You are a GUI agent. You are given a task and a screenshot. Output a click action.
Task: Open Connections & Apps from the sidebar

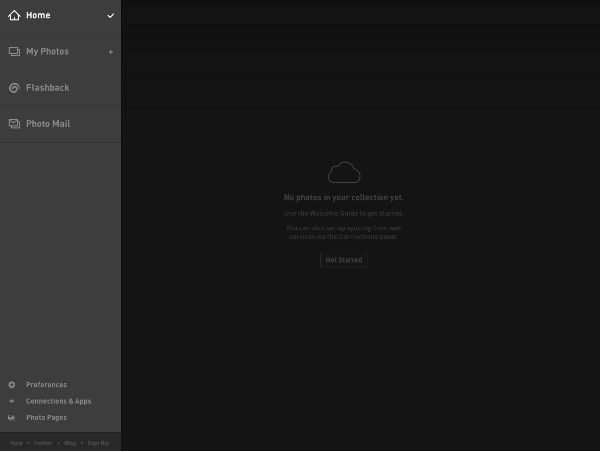click(59, 401)
